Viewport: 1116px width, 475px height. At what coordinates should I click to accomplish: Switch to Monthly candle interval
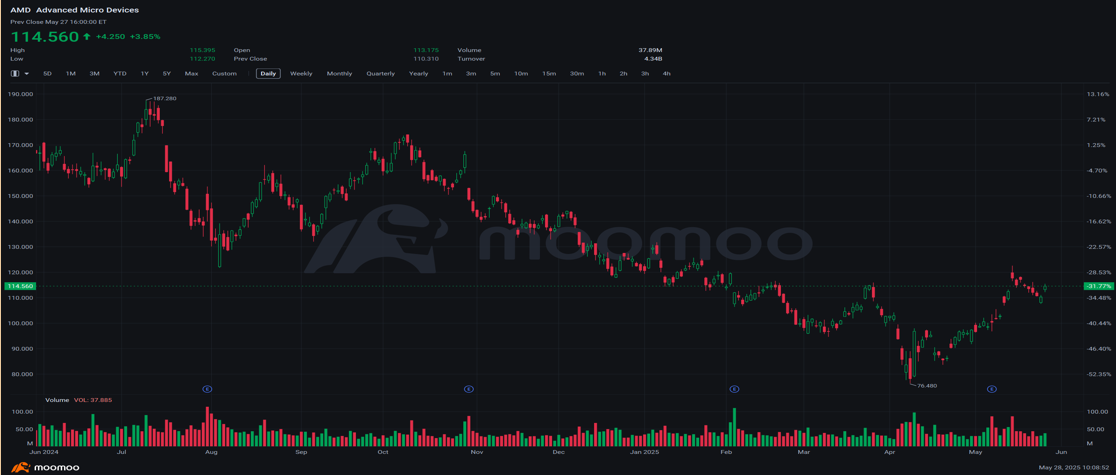(339, 73)
